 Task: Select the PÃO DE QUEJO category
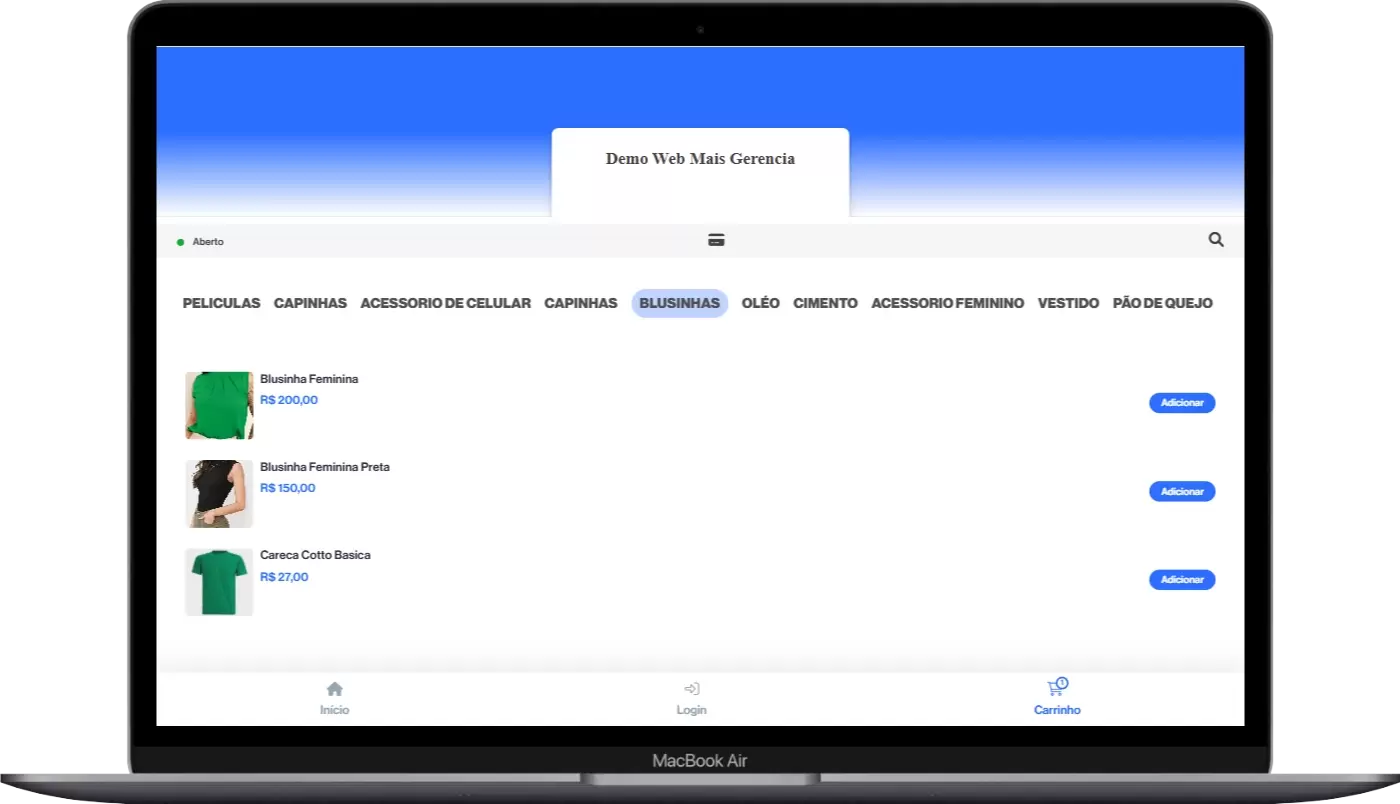point(1162,303)
